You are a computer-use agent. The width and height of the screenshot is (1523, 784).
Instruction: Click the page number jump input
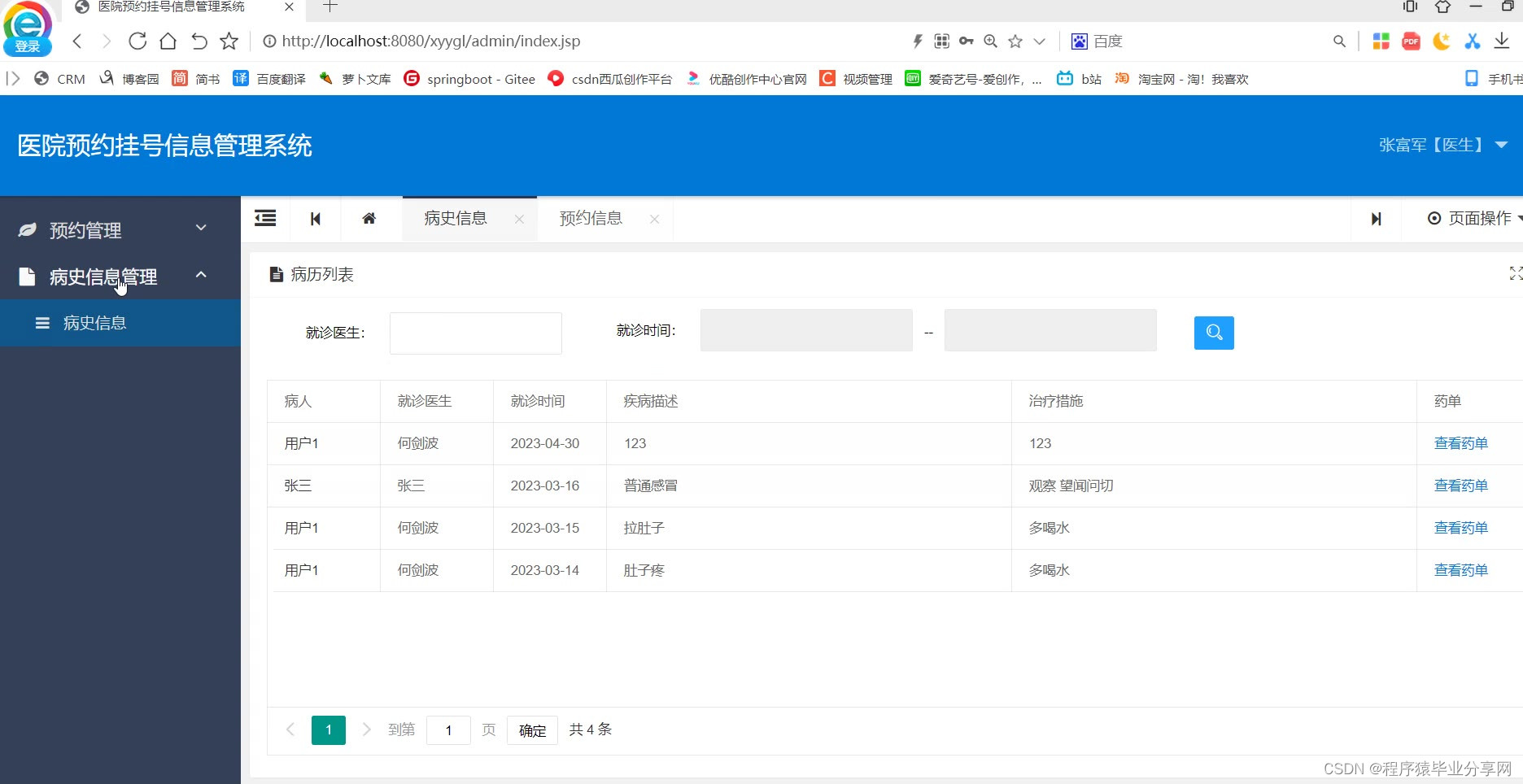point(448,730)
